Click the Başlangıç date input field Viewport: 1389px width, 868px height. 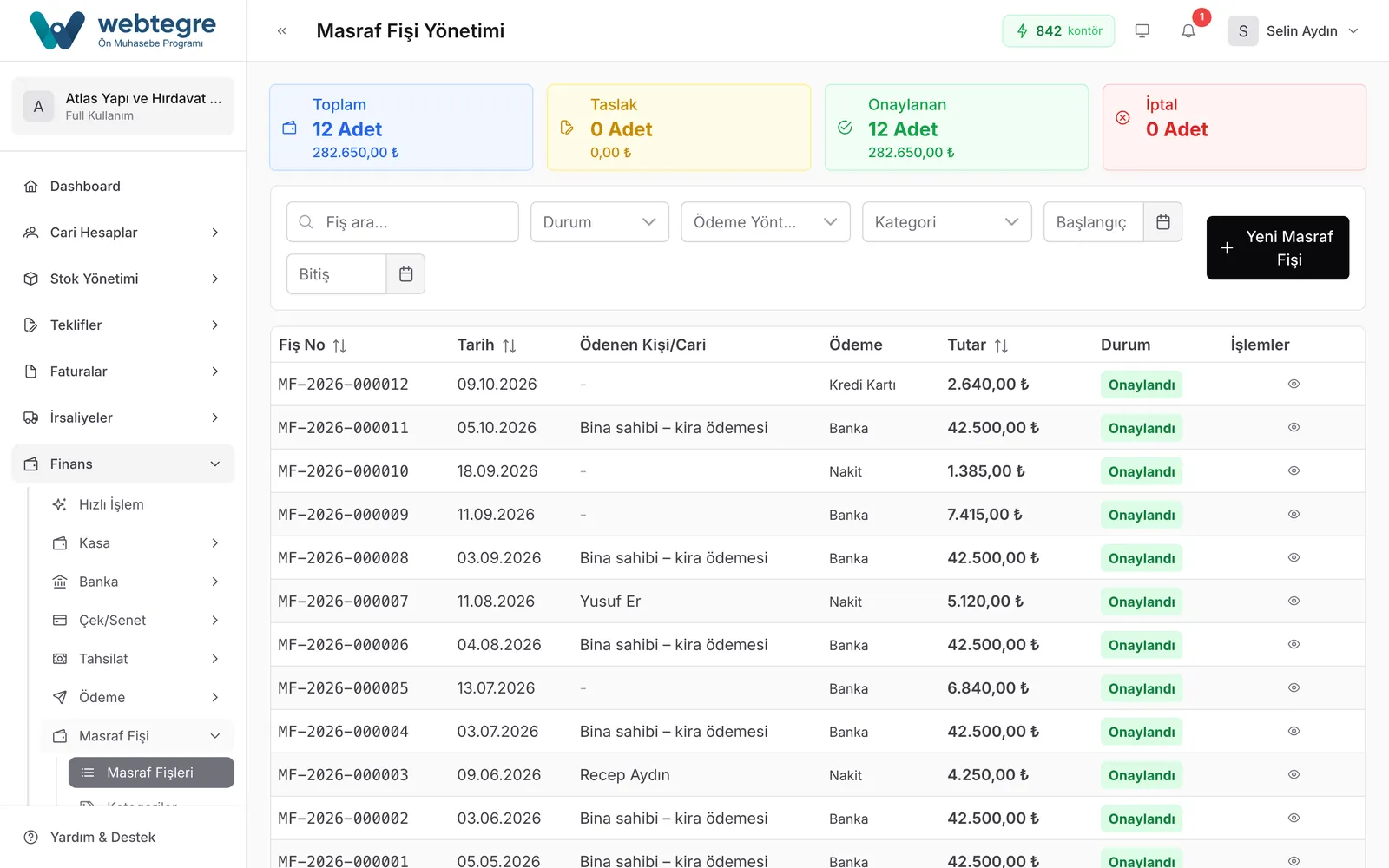tap(1094, 222)
